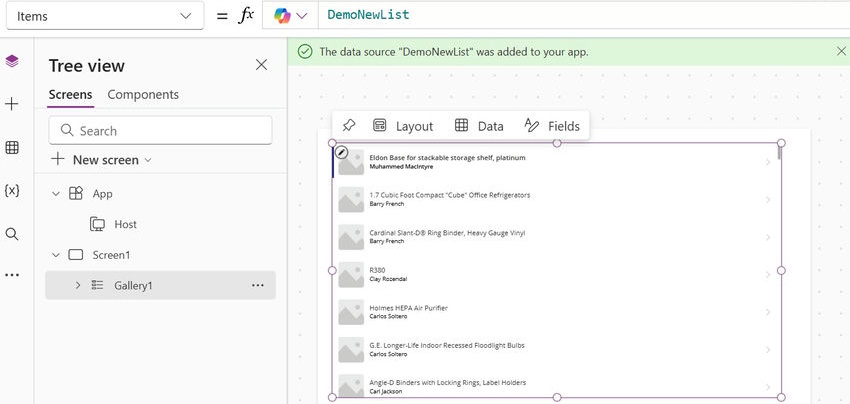The width and height of the screenshot is (850, 404).
Task: Click Cardinal Slant-D Ring Binder text
Action: pyautogui.click(x=447, y=233)
